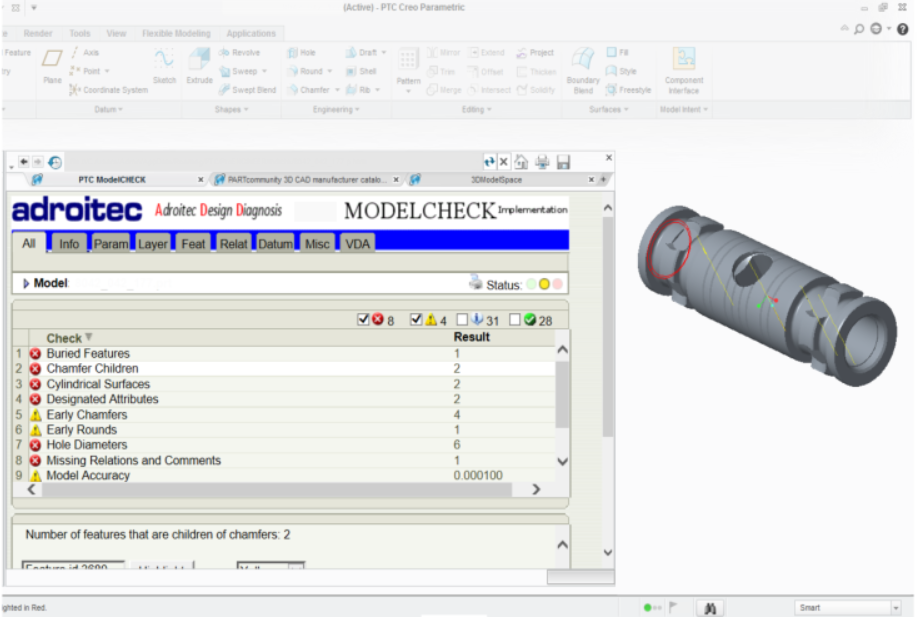Screen dimensions: 919x617
Task: Select the Sketch tool
Action: click(164, 68)
